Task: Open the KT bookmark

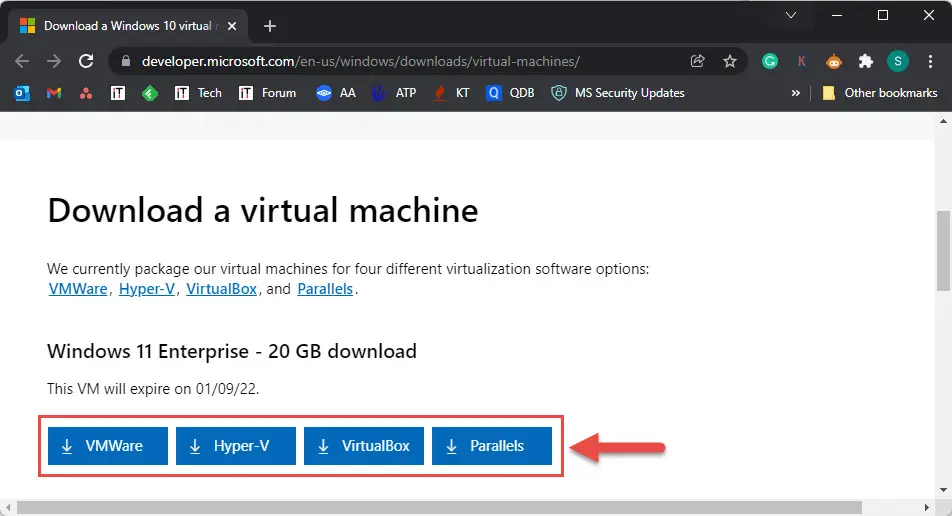Action: click(451, 93)
